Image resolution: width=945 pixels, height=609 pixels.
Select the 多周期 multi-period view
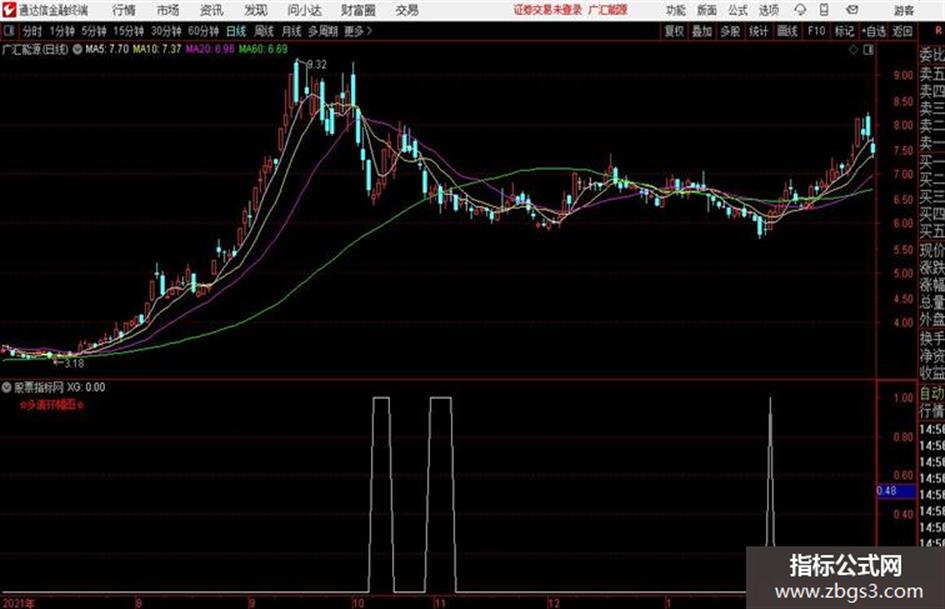pos(323,31)
